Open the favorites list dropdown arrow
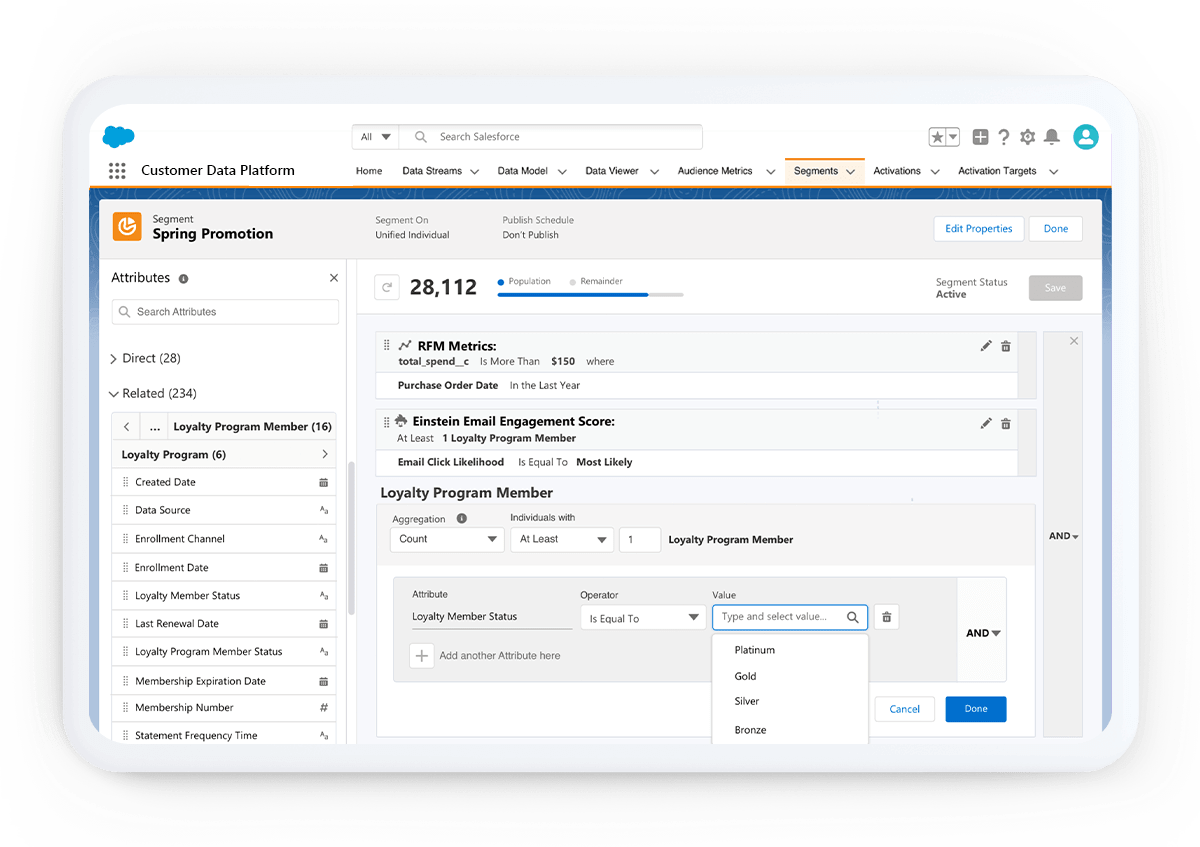This screenshot has width=1200, height=847. pos(953,137)
